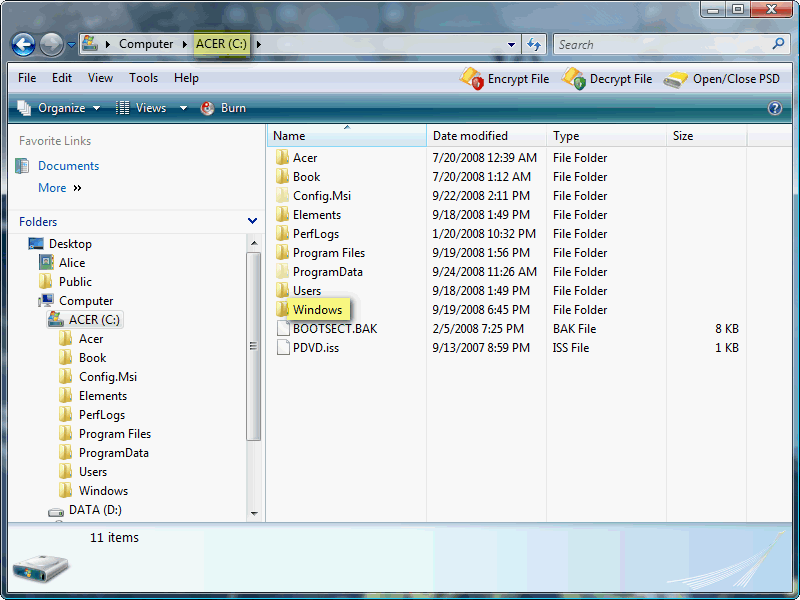The image size is (800, 600).
Task: Select Windows in the folder tree
Action: (x=103, y=491)
